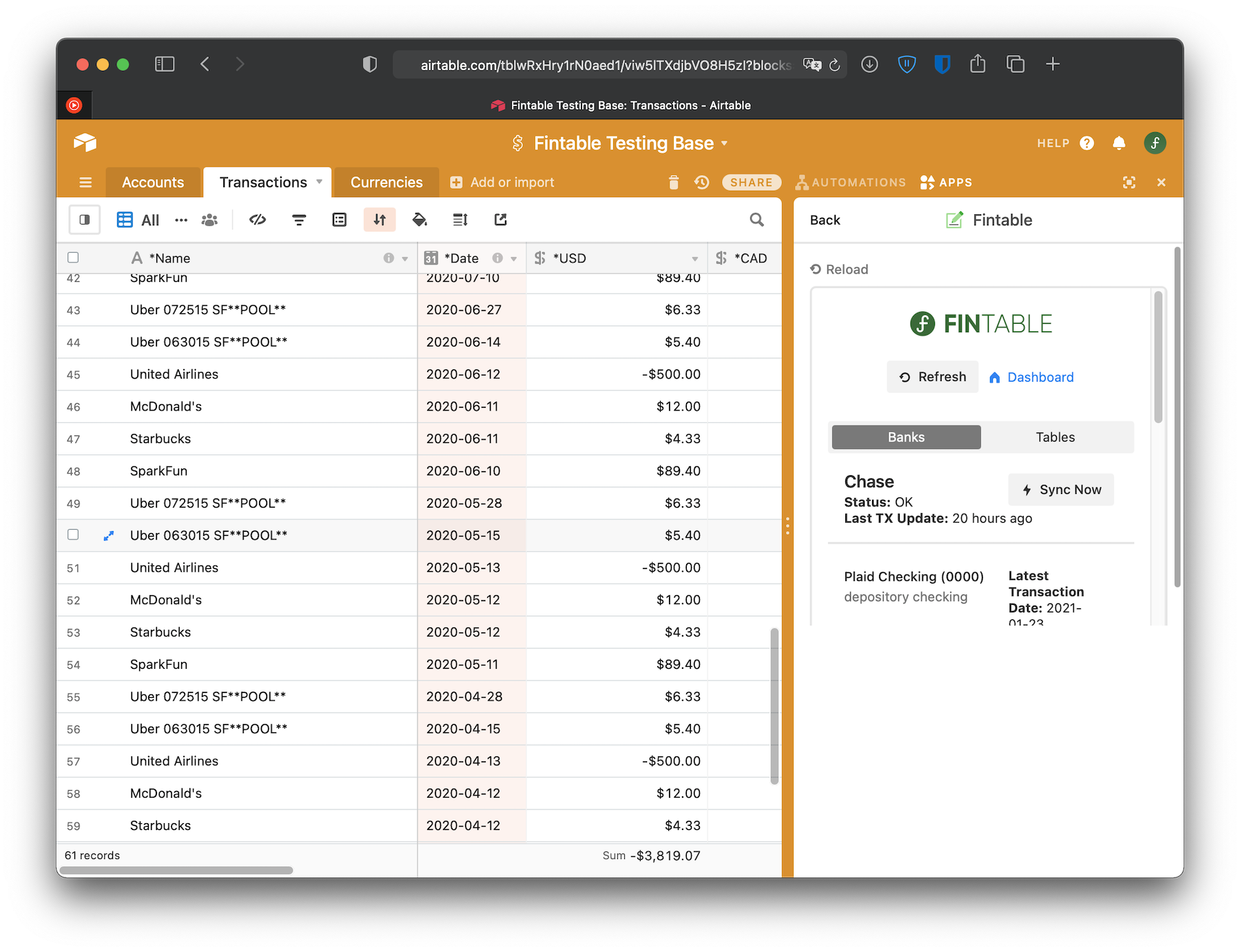Open the *Name column dropdown arrow

(405, 259)
